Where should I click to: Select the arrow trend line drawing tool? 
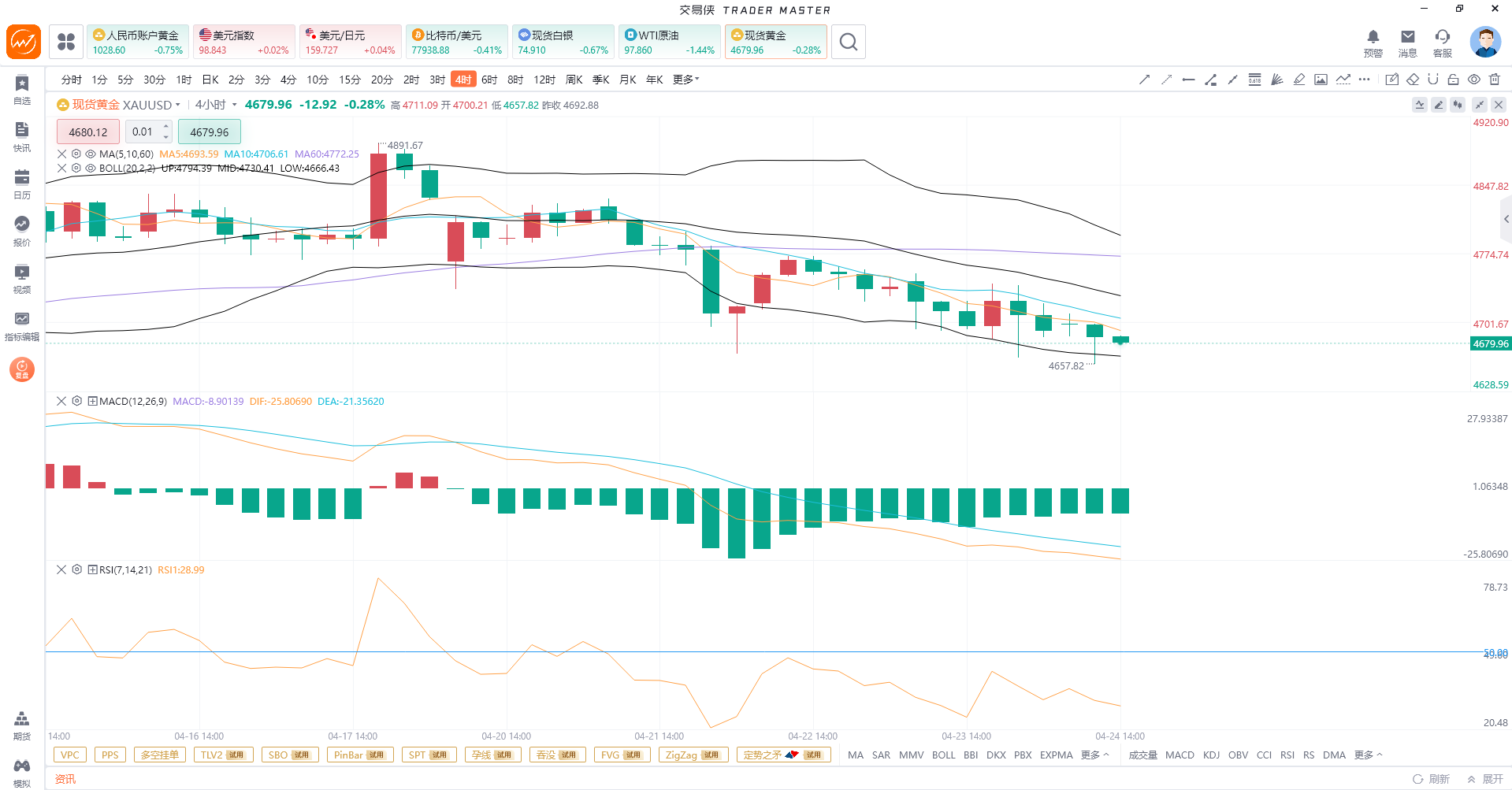[1144, 80]
